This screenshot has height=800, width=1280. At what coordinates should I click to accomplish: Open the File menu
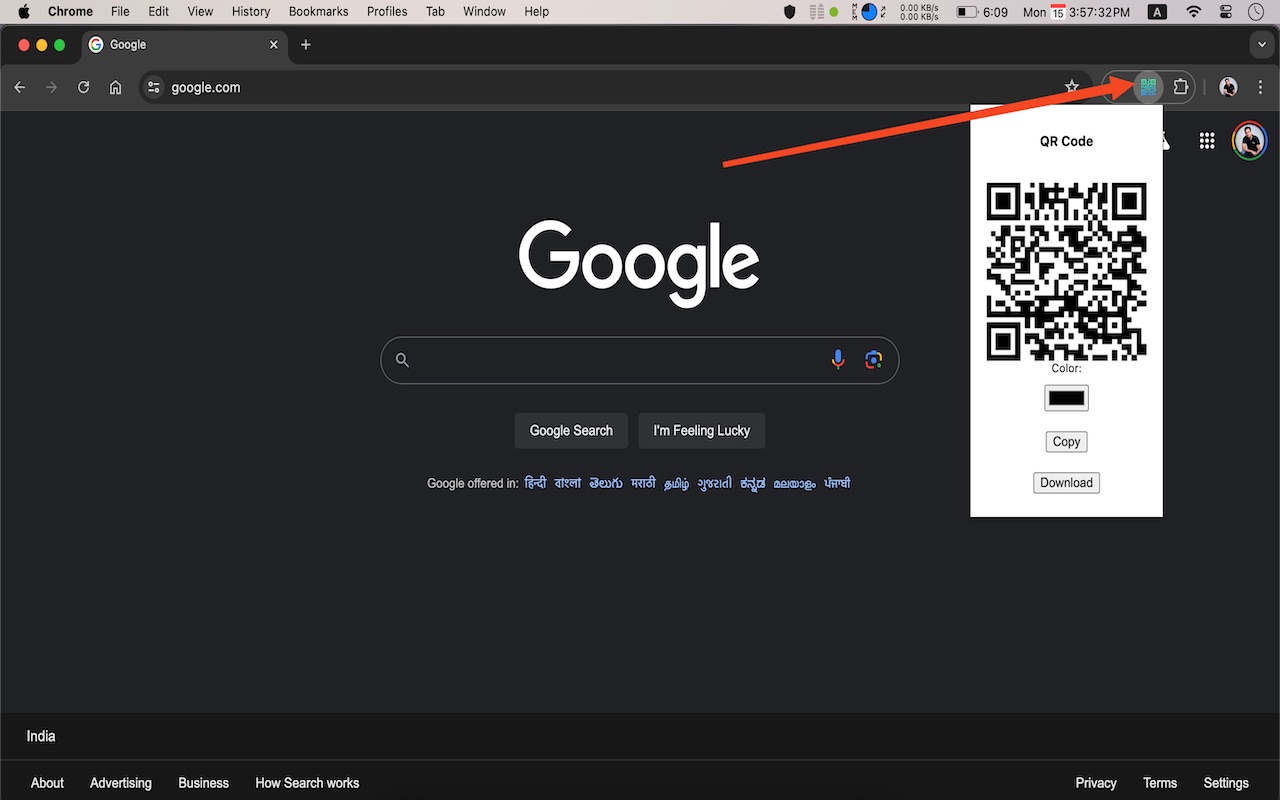point(120,12)
